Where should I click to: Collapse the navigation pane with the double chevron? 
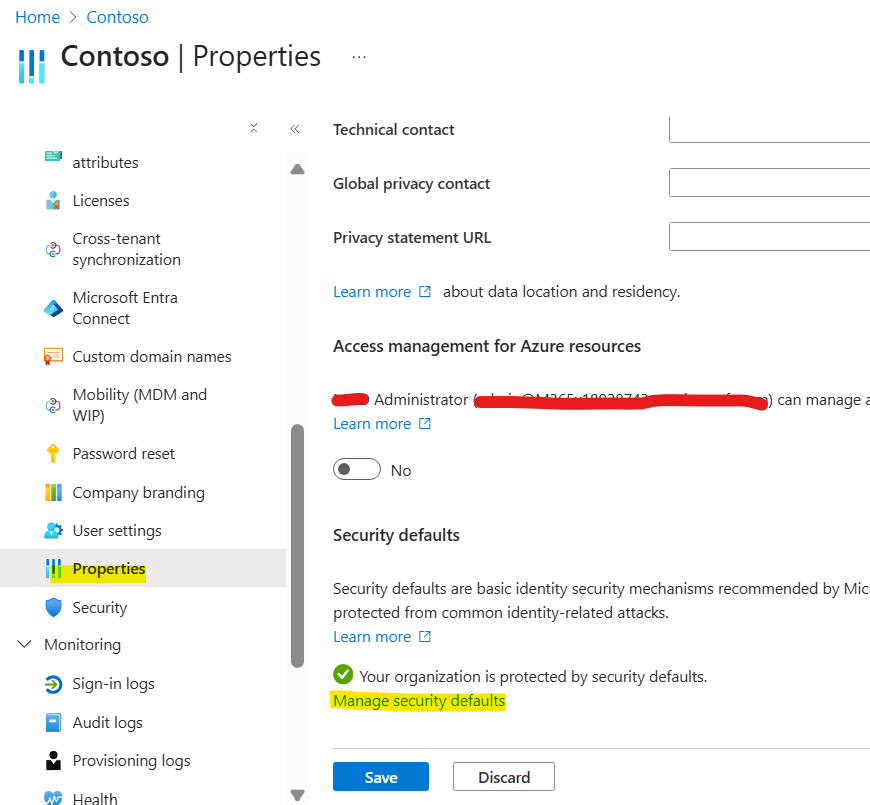[x=295, y=128]
